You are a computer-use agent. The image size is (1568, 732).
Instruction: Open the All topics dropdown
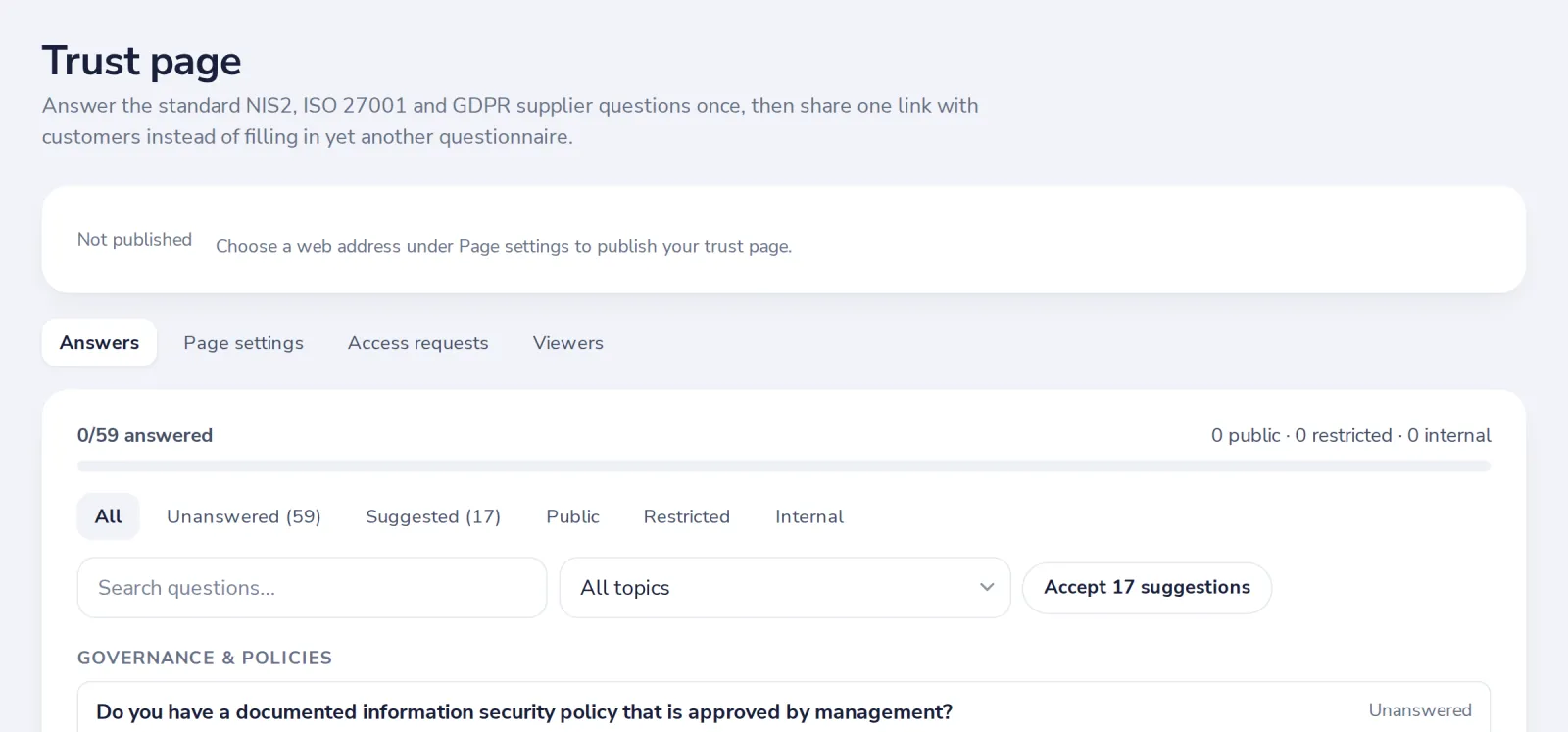pos(784,588)
